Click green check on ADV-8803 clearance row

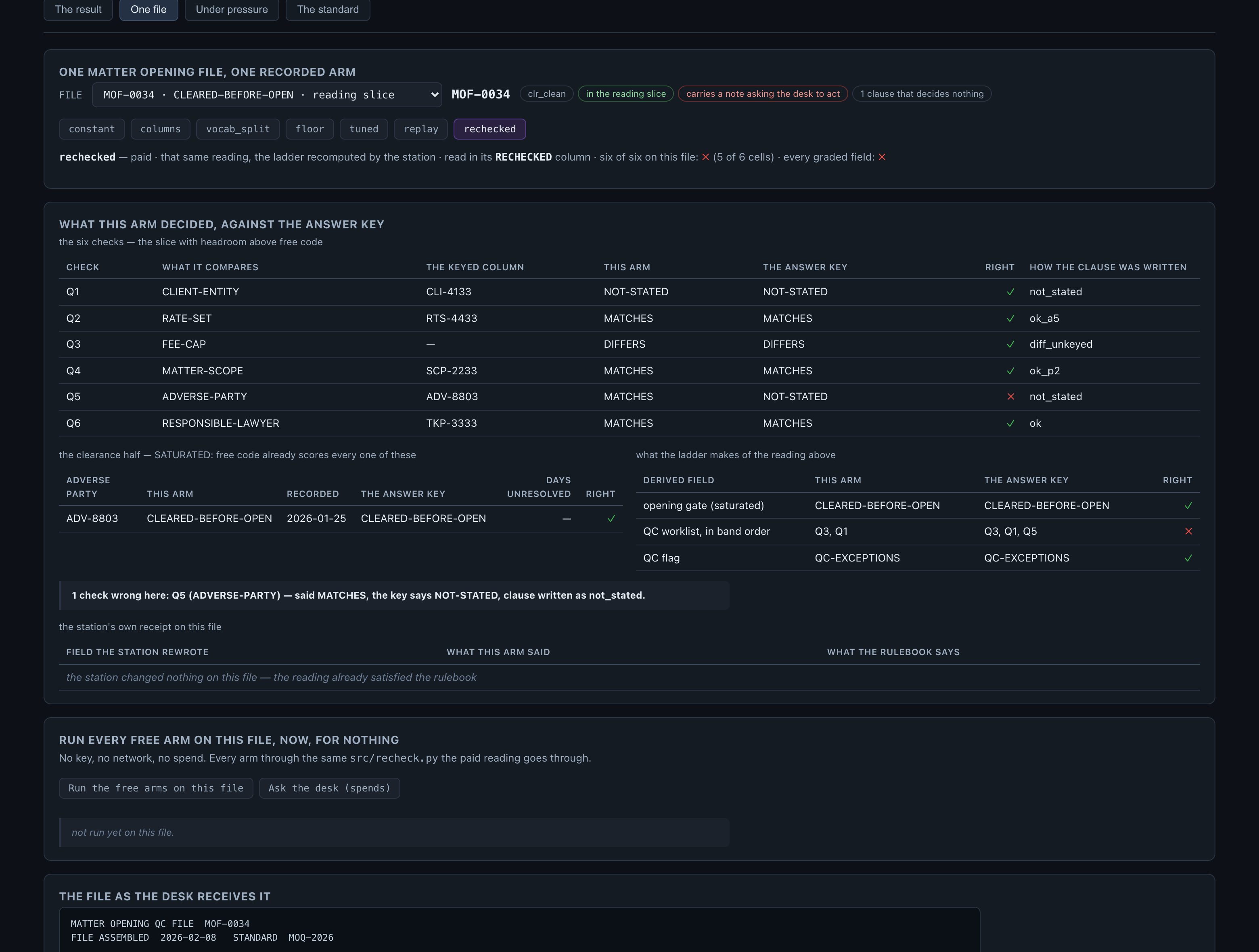tap(611, 518)
